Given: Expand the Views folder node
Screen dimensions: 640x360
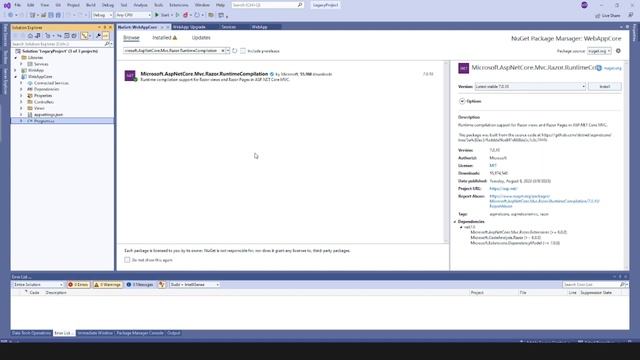Looking at the screenshot, I should (x=21, y=108).
